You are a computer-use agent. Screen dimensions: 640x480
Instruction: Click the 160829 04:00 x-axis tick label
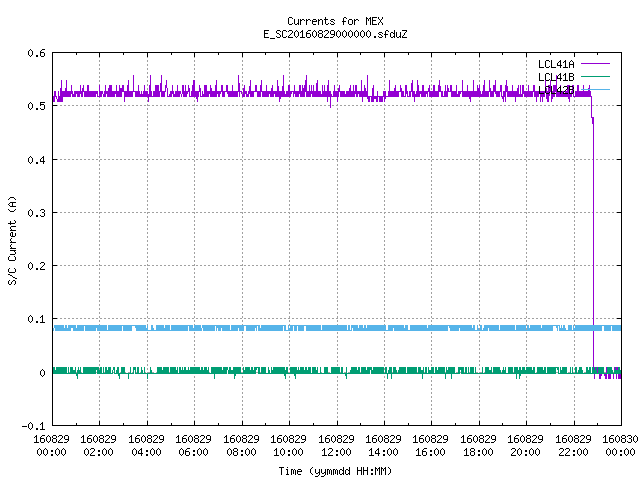[146, 445]
